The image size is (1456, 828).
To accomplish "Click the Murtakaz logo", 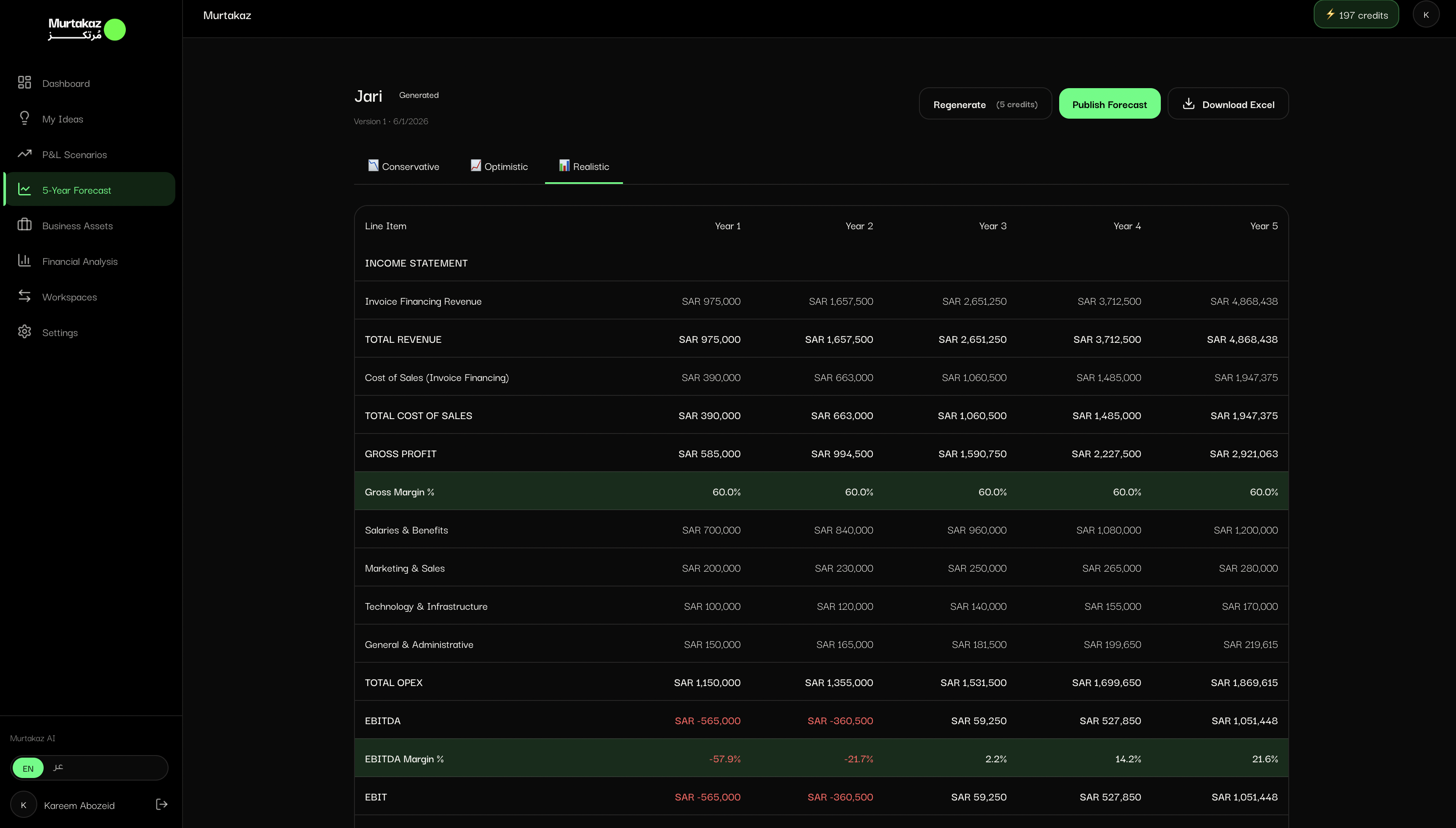I will click(86, 30).
